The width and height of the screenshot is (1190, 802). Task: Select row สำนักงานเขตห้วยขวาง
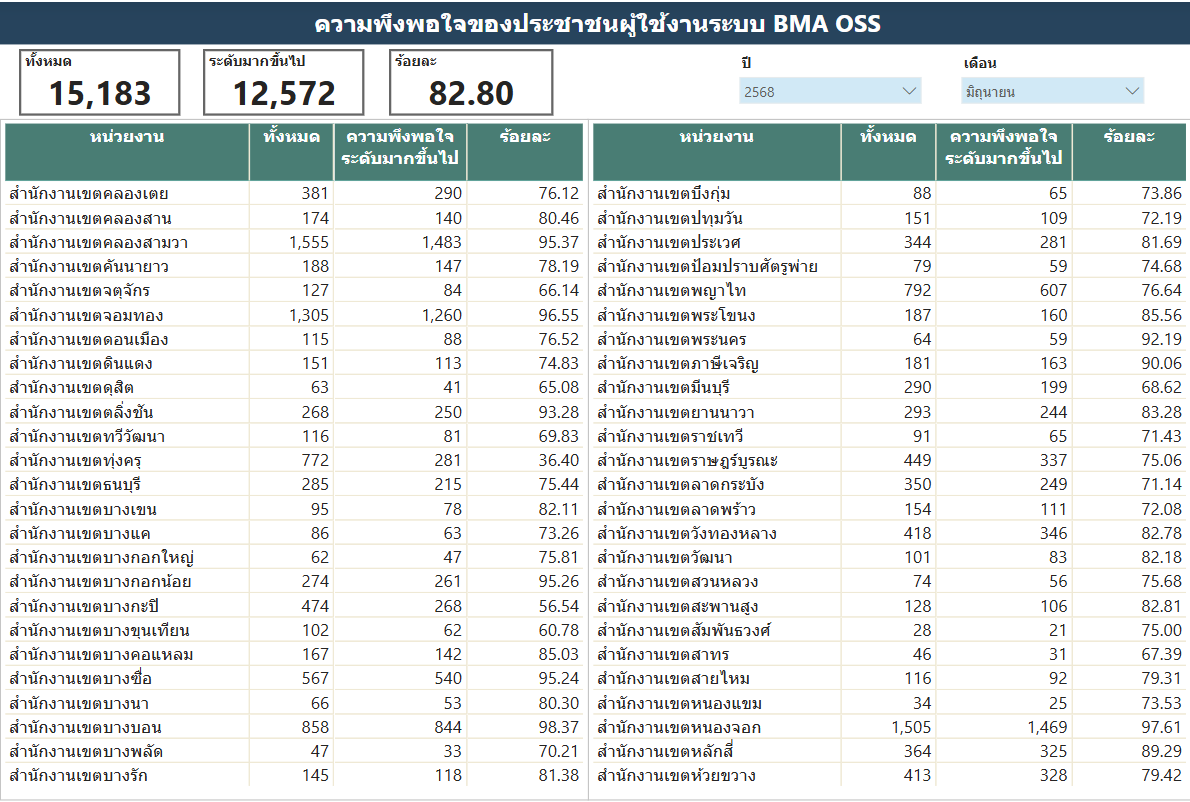pos(889,775)
